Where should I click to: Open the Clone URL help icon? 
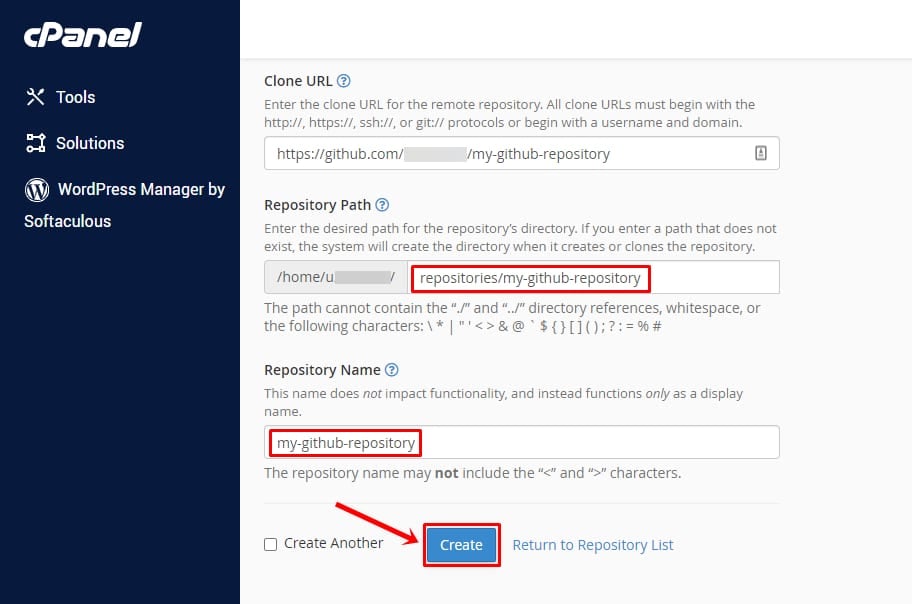coord(344,81)
